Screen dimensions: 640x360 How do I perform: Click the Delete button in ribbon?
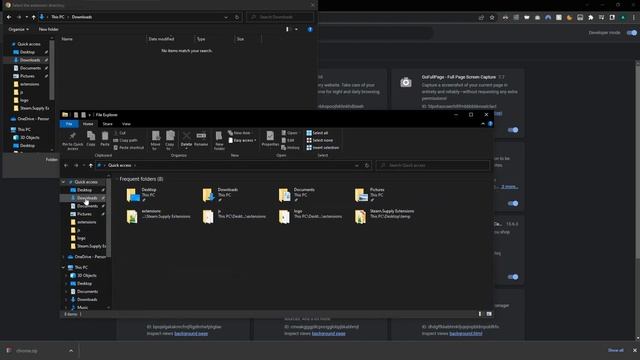point(187,140)
